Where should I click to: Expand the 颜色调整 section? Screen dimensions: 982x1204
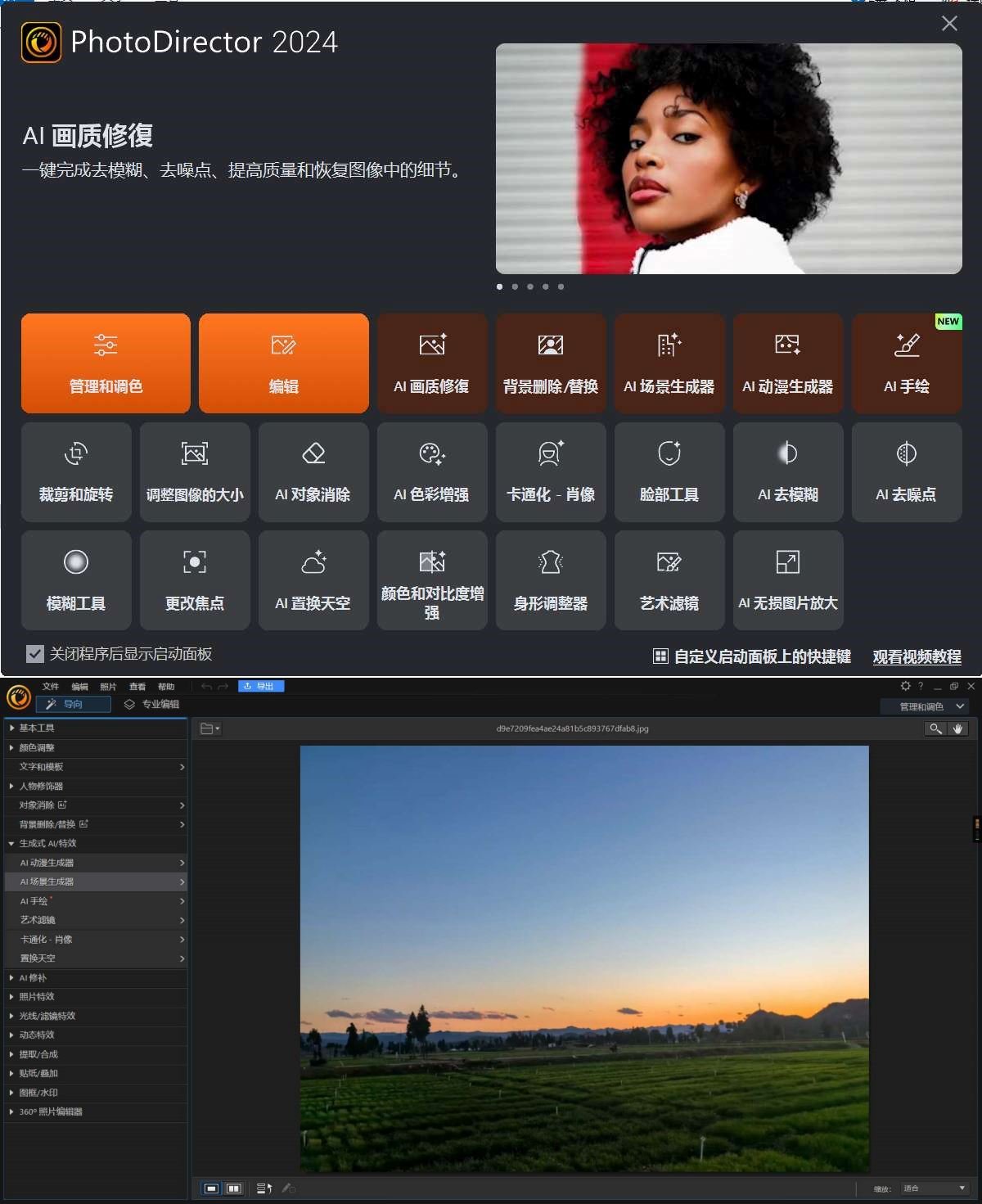click(x=96, y=747)
